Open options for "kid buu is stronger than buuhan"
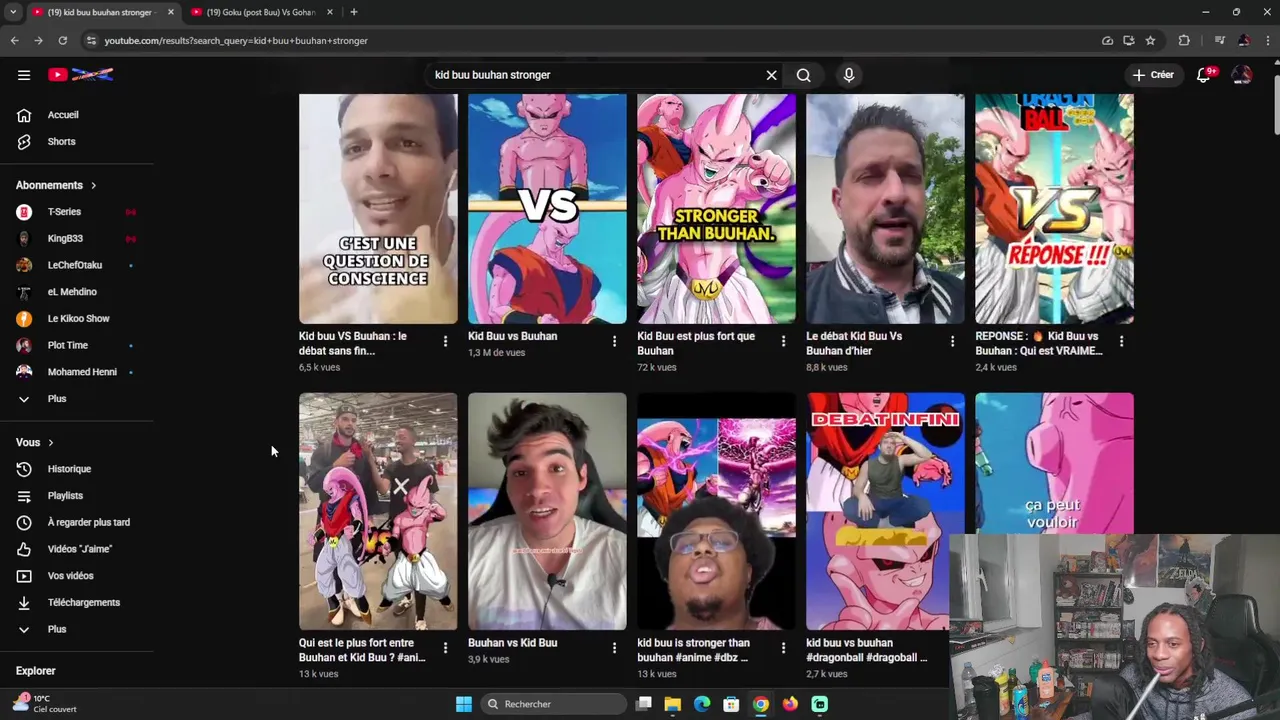Viewport: 1280px width, 720px height. click(783, 649)
